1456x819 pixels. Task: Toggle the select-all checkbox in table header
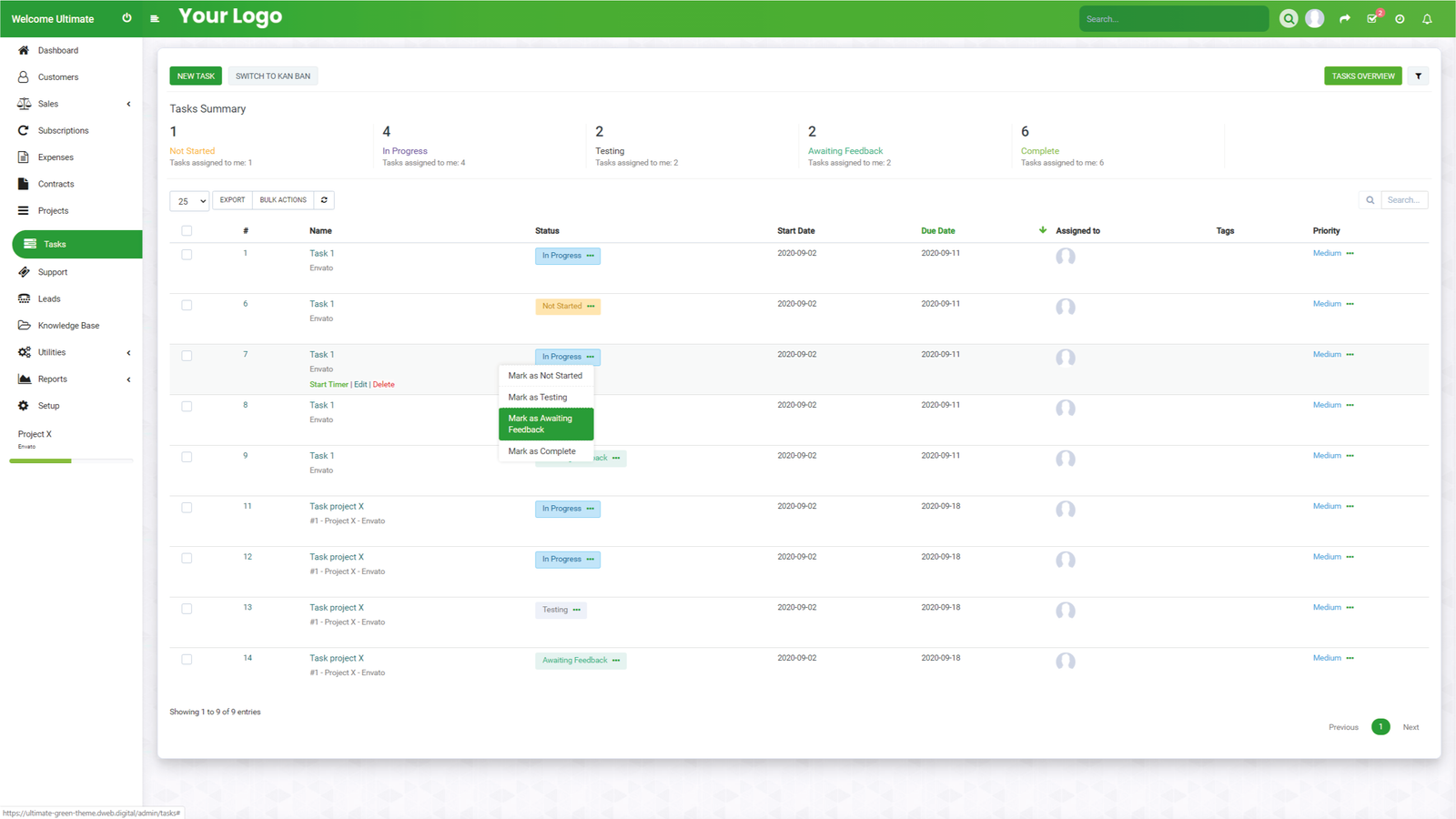click(x=187, y=231)
